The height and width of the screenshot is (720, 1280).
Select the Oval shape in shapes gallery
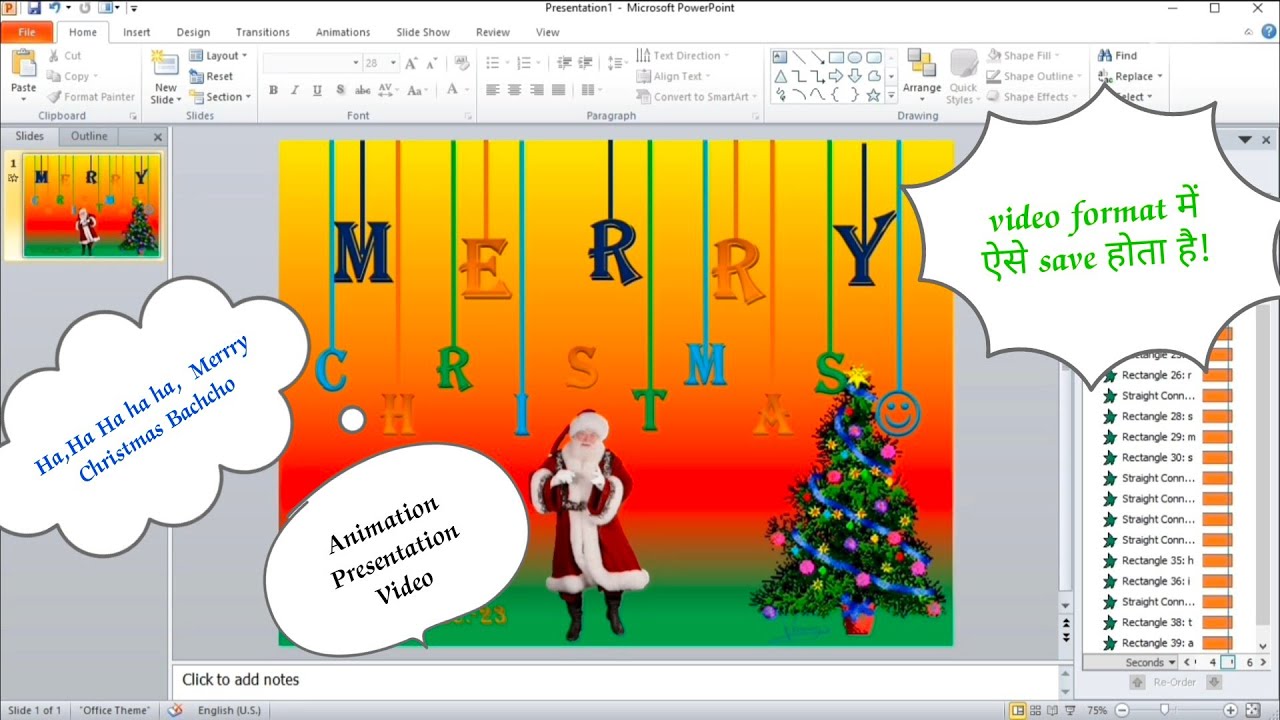pyautogui.click(x=855, y=57)
